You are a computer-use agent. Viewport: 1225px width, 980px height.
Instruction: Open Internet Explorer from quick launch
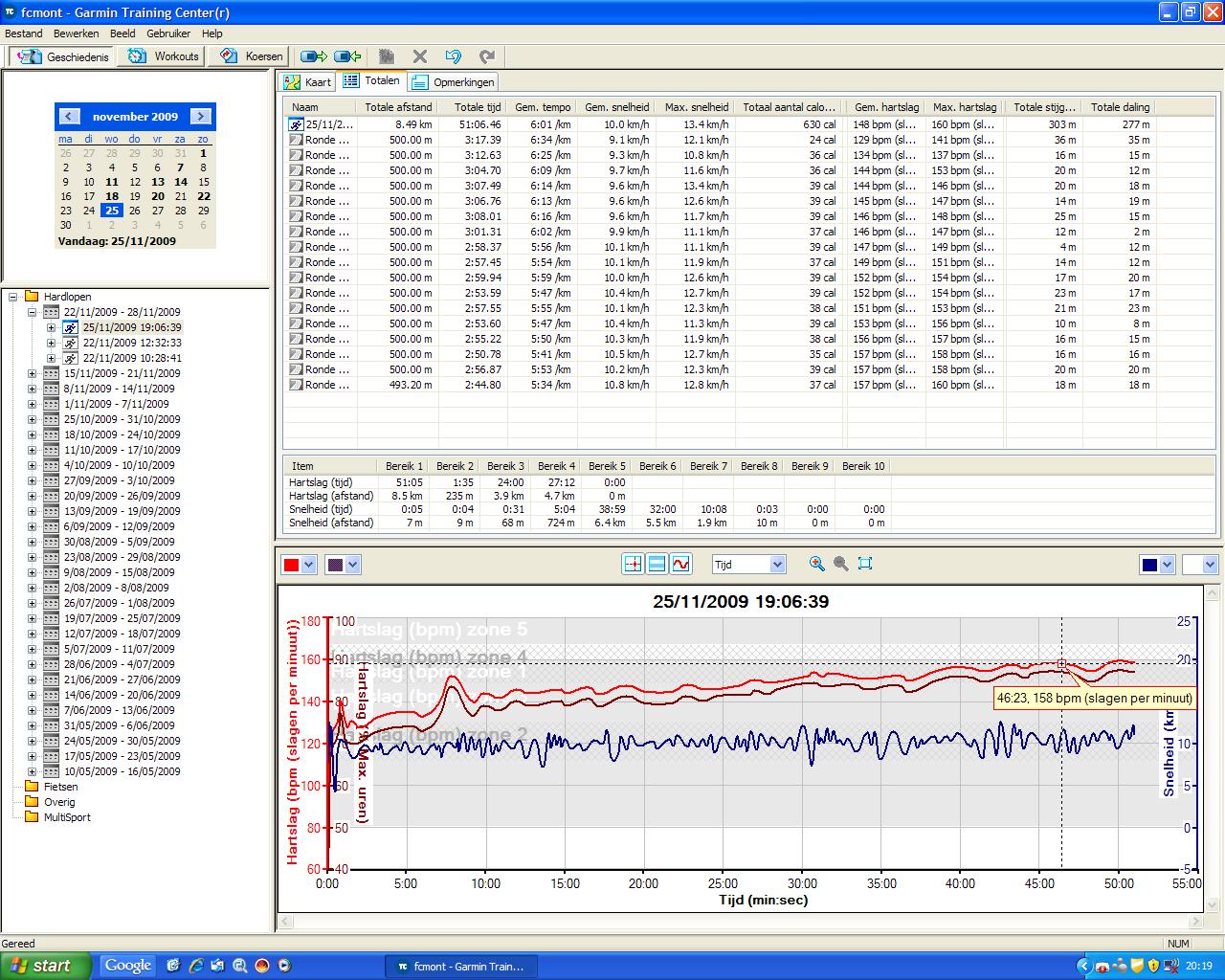tap(195, 966)
